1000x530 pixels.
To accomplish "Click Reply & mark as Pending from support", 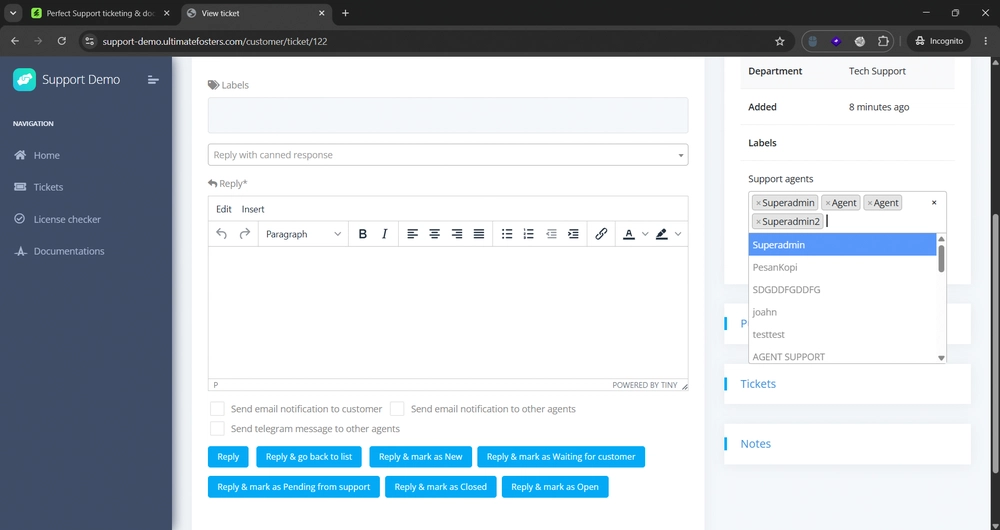I will point(293,487).
